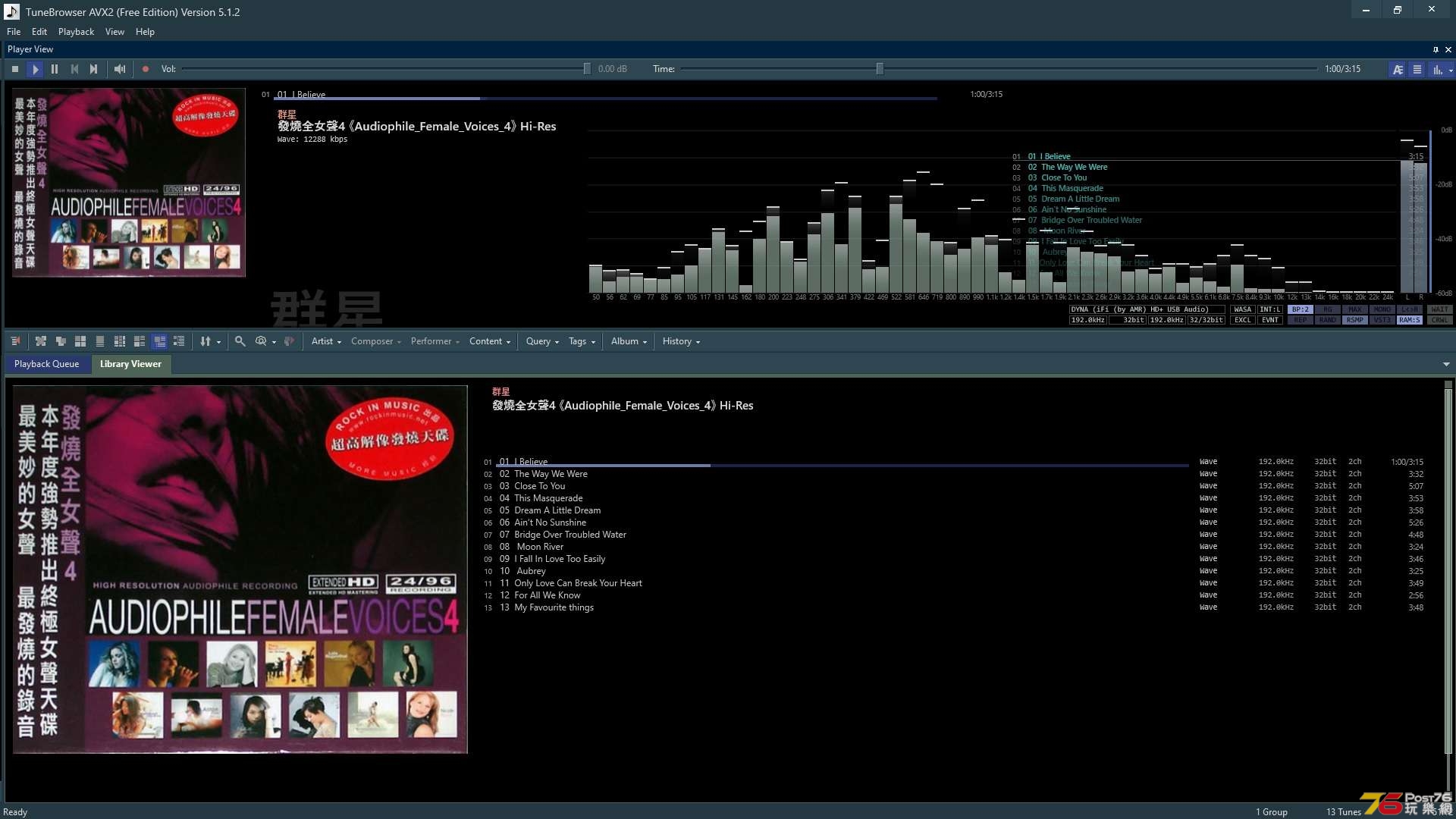Click the EVNT indicator button
This screenshot has height=819, width=1456.
point(1270,320)
